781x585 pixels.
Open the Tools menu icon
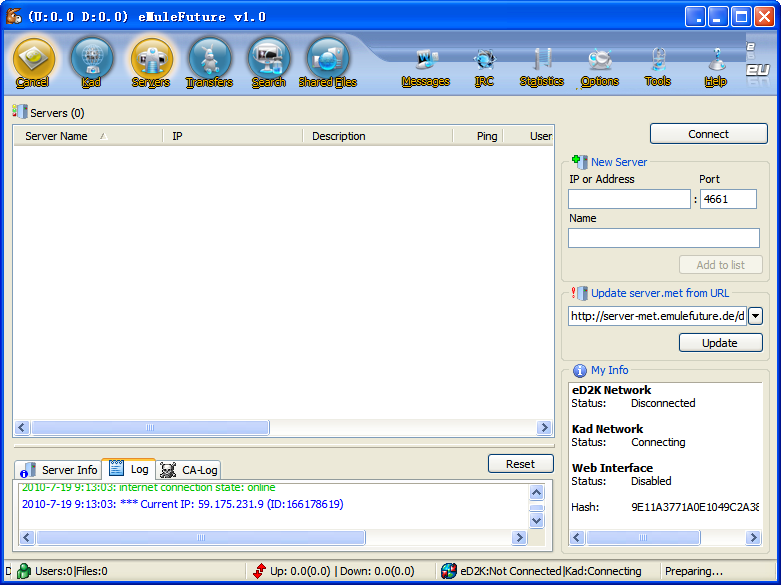pyautogui.click(x=658, y=68)
